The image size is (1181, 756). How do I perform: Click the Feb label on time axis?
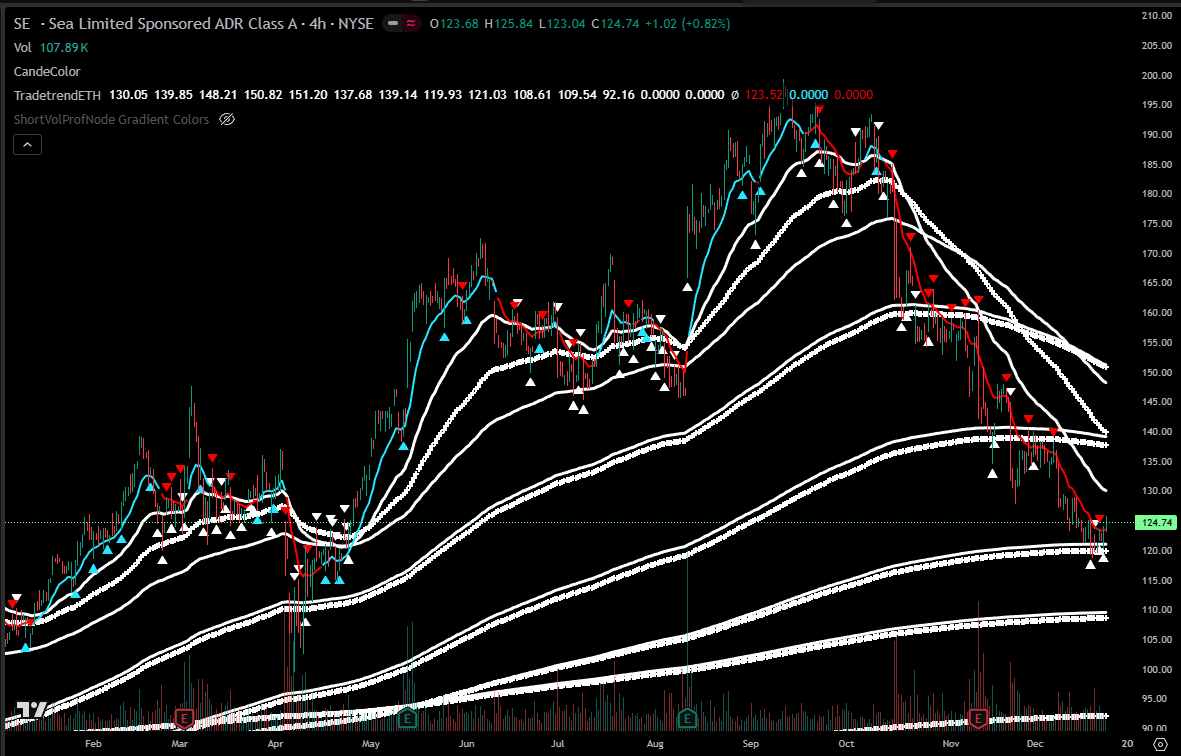[93, 744]
